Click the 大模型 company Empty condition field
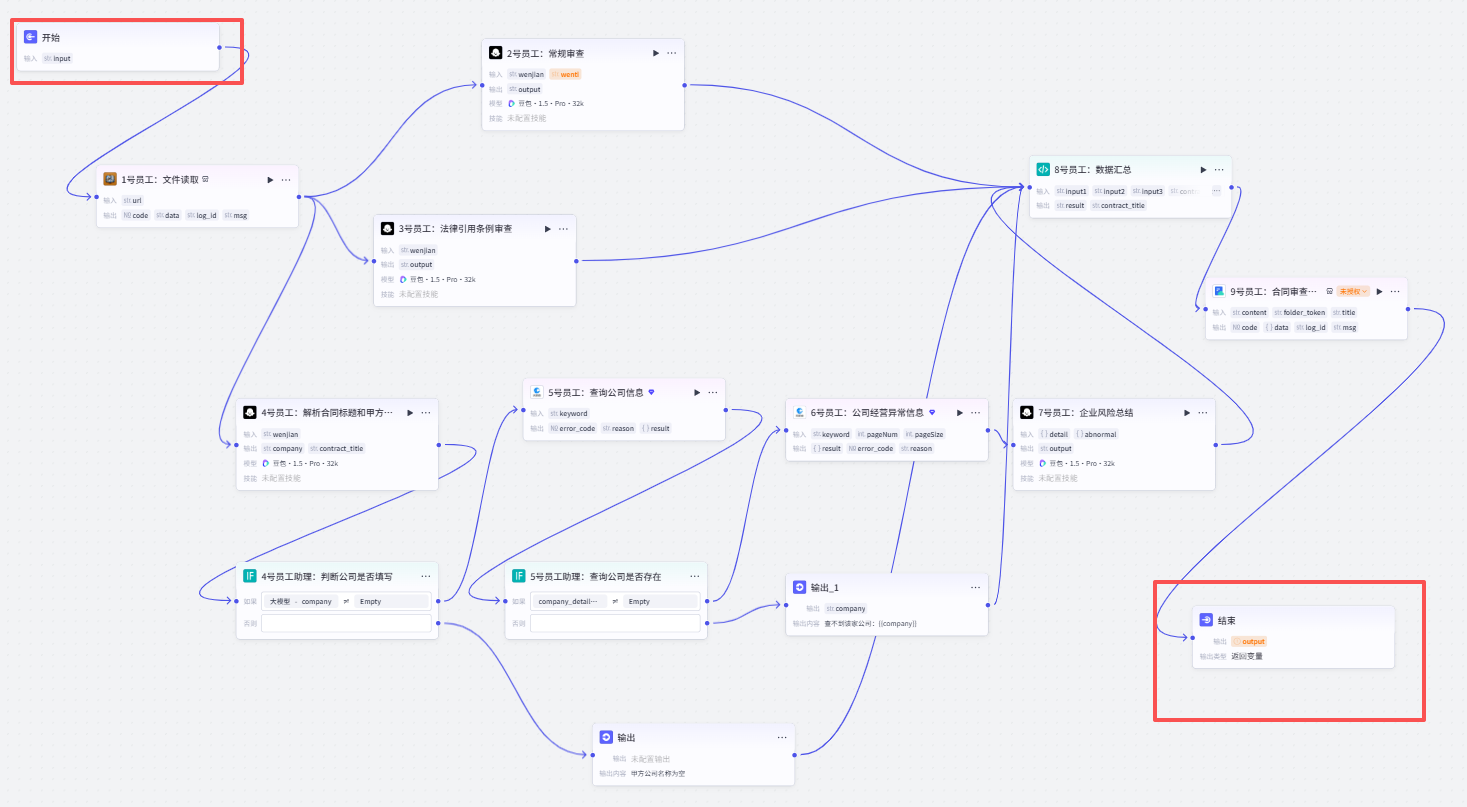 point(346,601)
